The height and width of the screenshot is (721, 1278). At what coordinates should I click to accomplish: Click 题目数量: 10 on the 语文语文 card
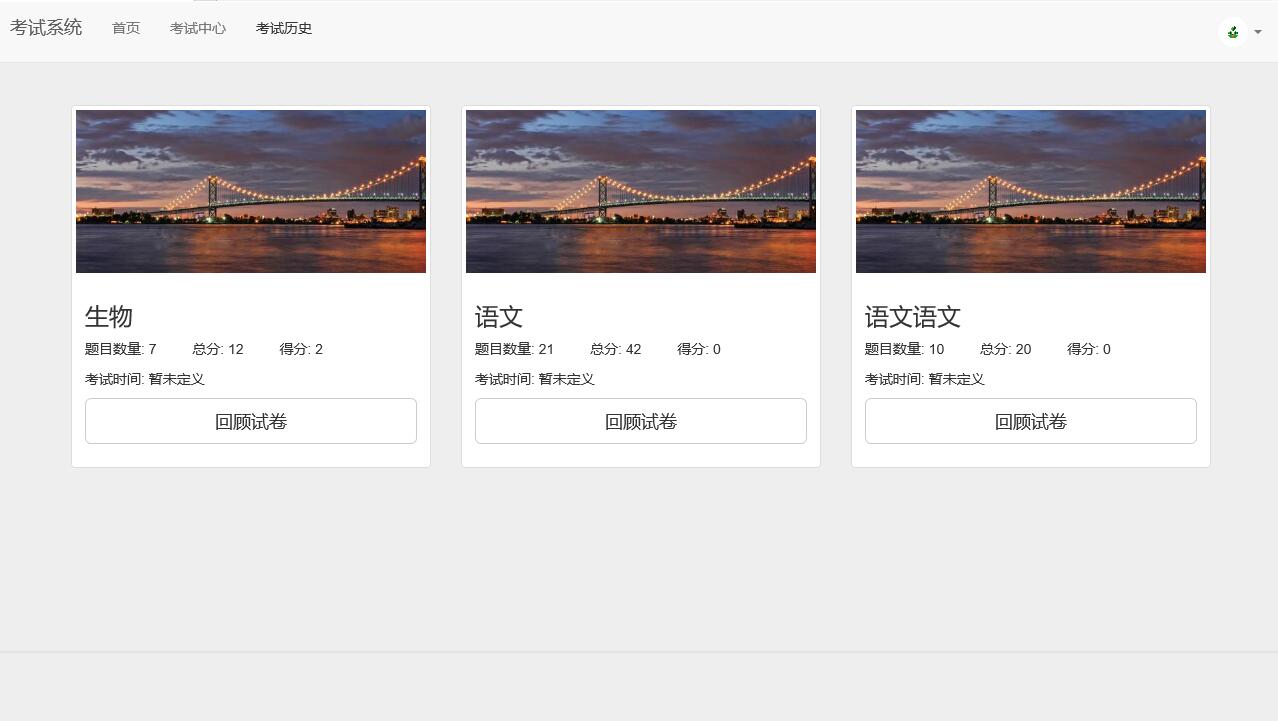click(x=904, y=349)
